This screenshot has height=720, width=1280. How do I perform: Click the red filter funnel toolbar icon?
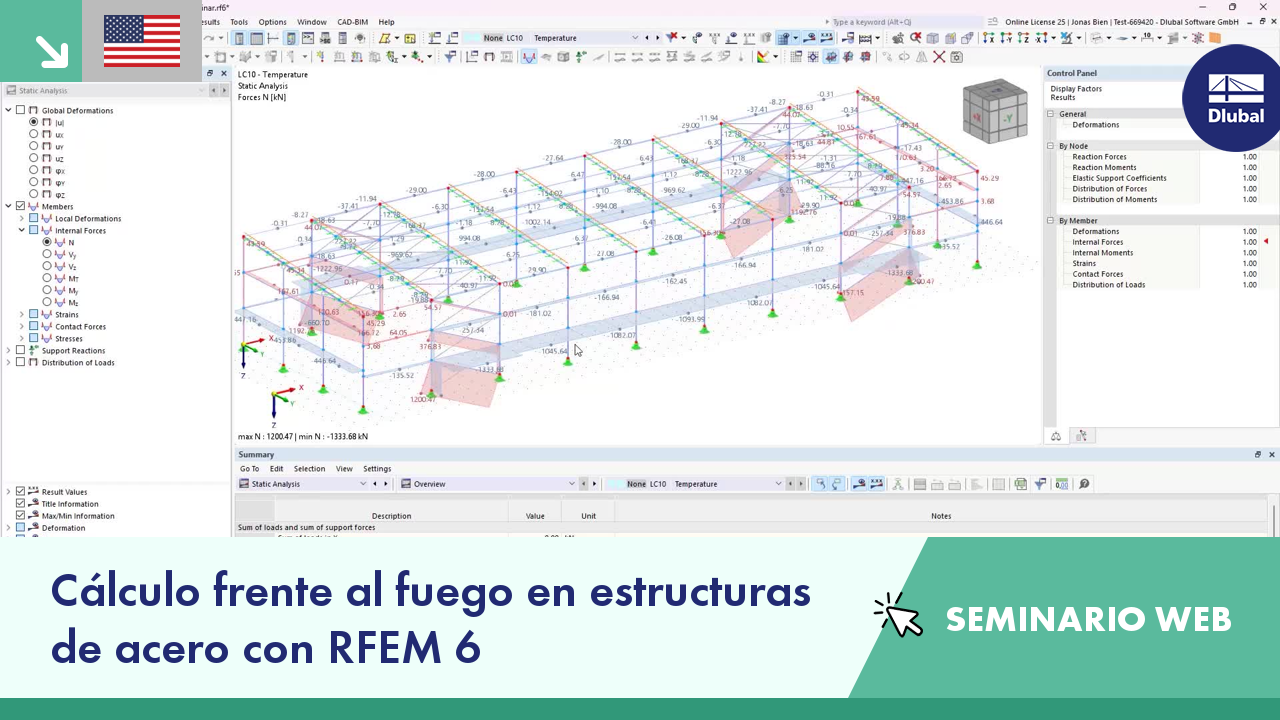click(671, 38)
